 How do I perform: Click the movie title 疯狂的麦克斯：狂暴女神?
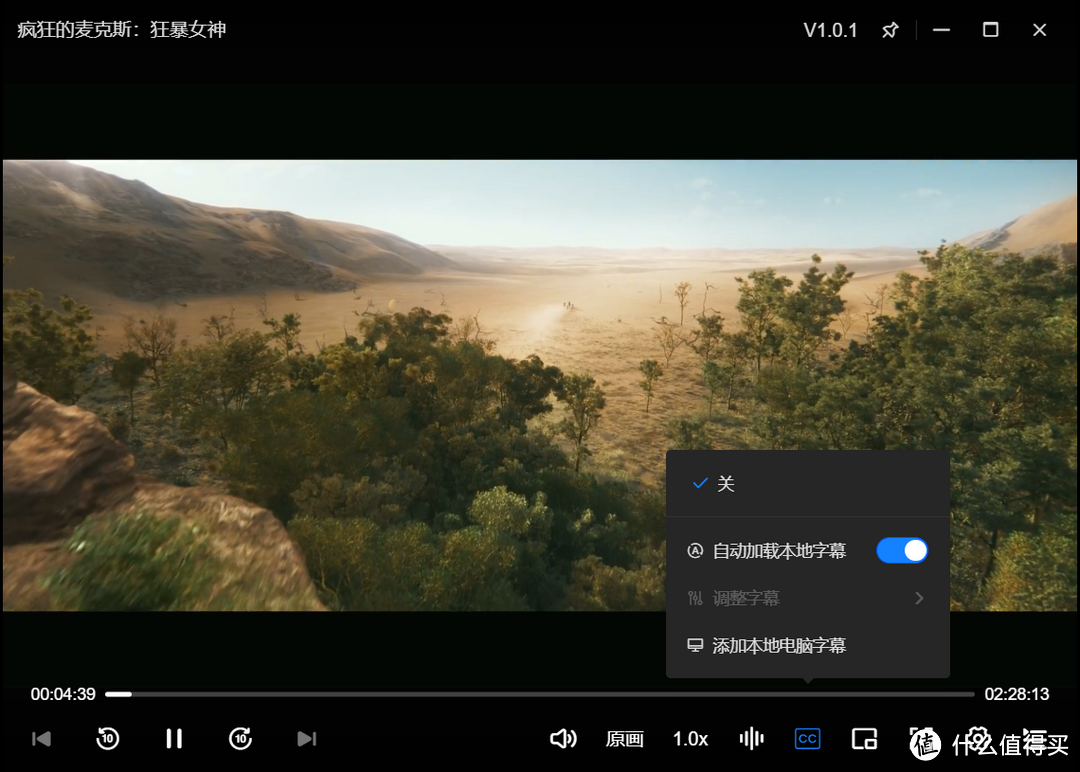(120, 30)
